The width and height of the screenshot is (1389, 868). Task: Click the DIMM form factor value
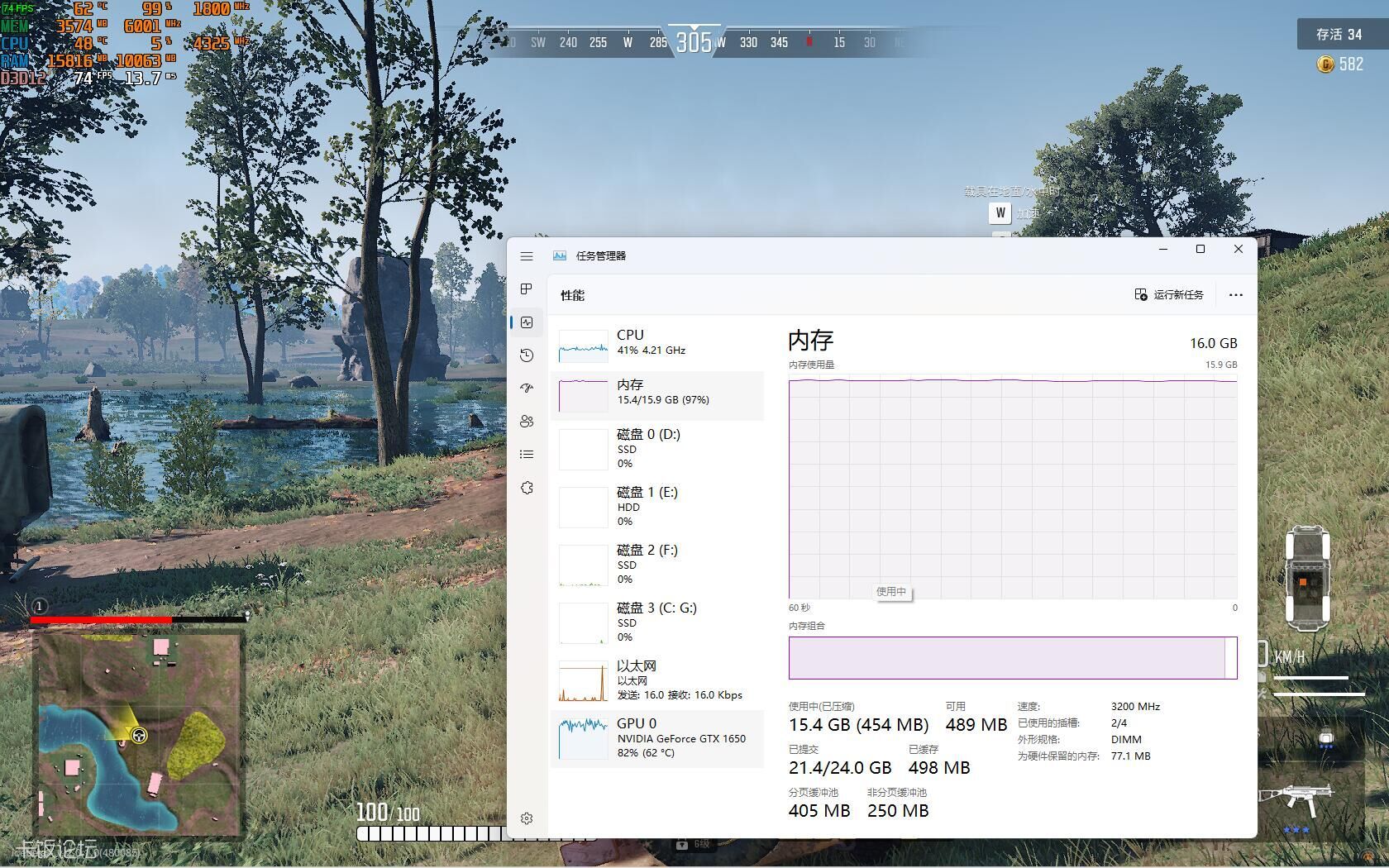pyautogui.click(x=1126, y=740)
